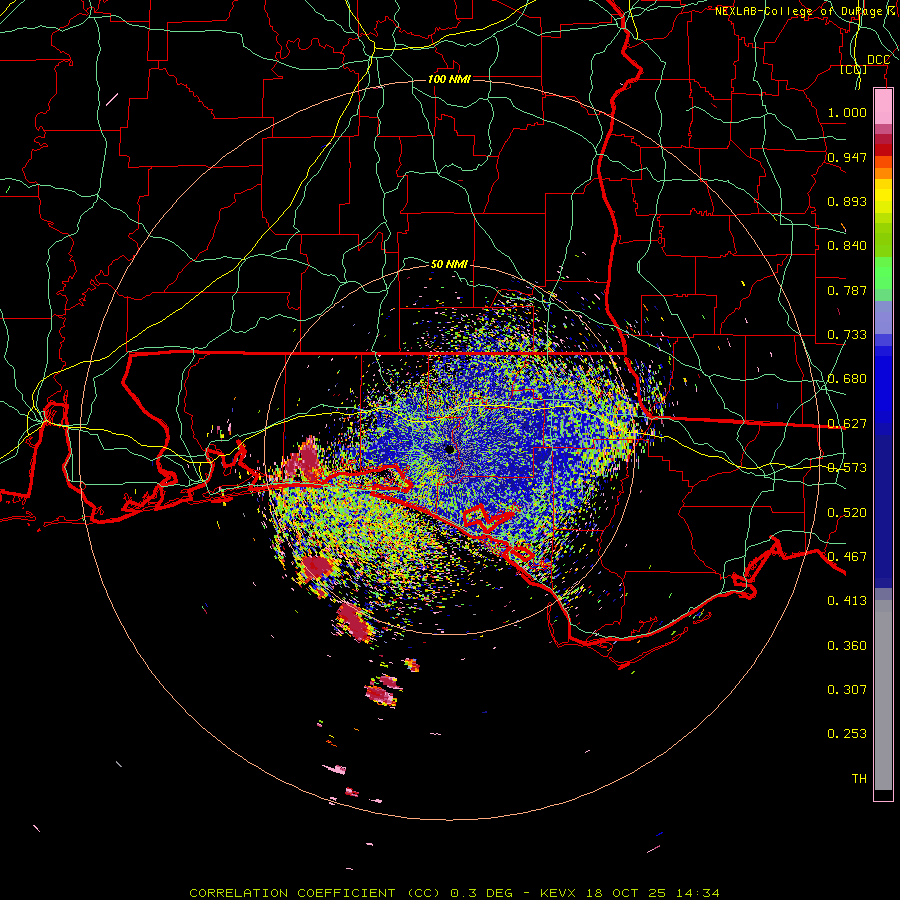Viewport: 900px width, 900px height.
Task: Click the 1.000 value on the color scale
Action: [847, 112]
